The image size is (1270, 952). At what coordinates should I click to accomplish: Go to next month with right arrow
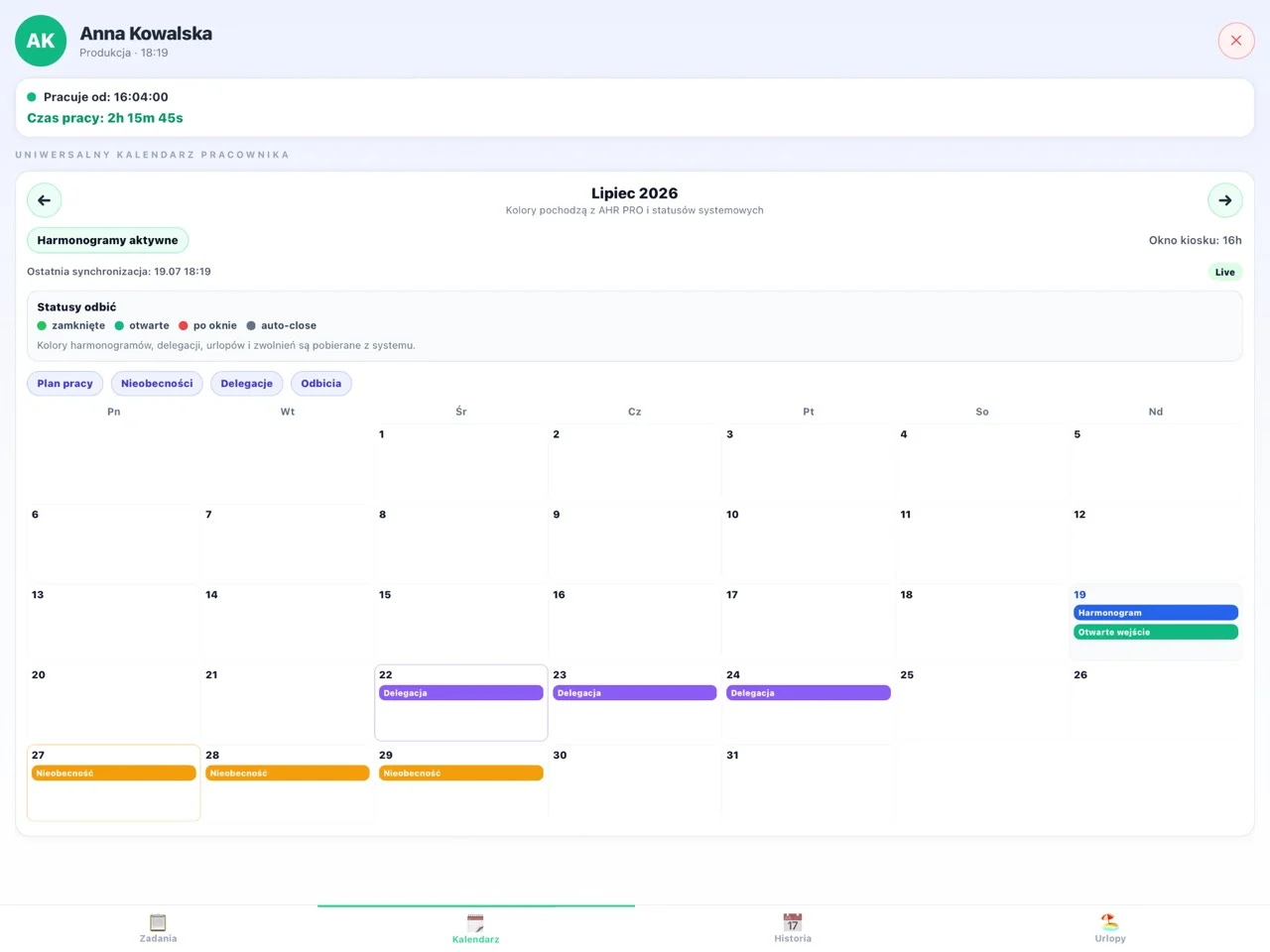point(1224,200)
